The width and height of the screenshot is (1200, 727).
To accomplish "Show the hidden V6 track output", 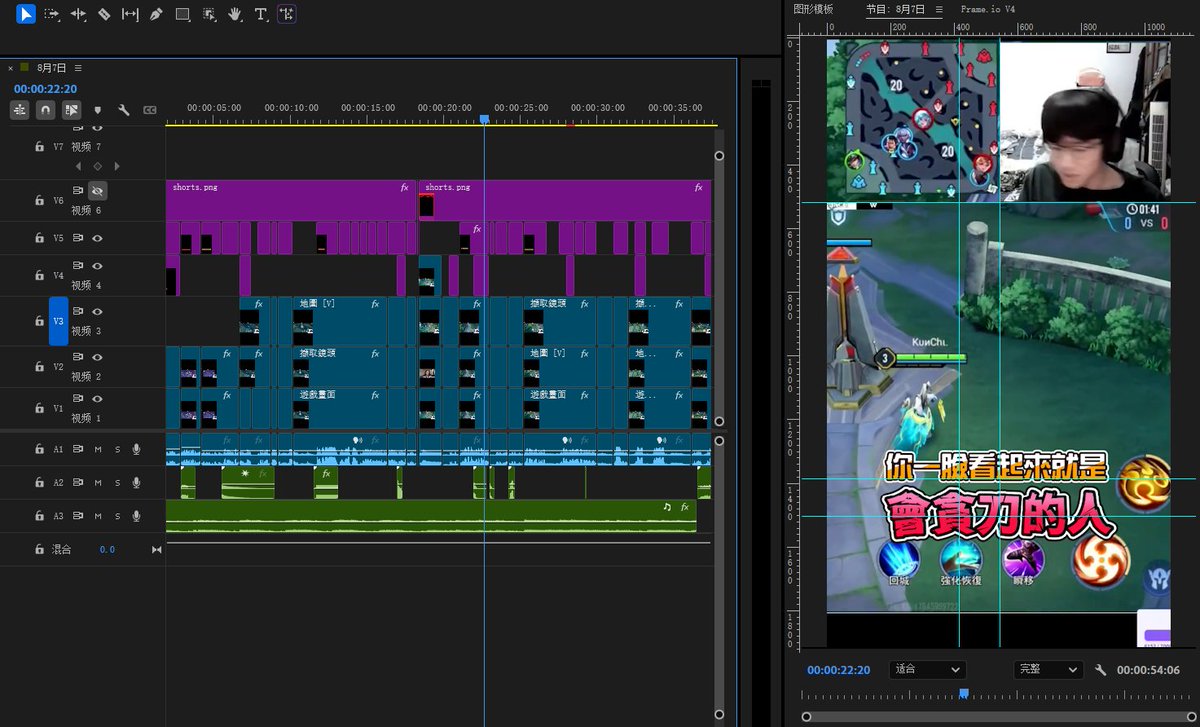I will click(98, 190).
